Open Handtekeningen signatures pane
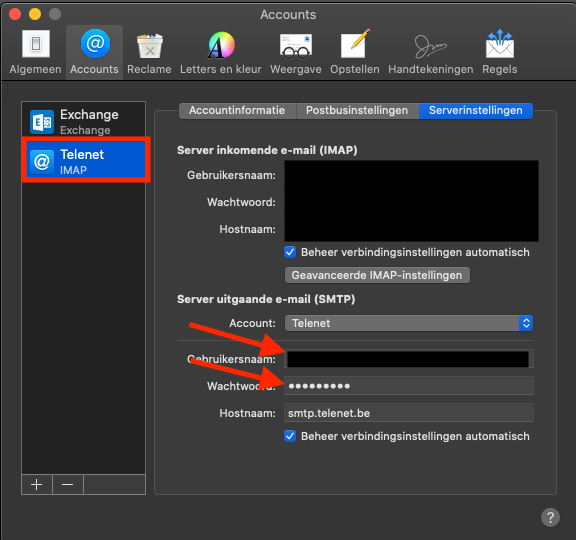This screenshot has width=576, height=540. coord(431,53)
